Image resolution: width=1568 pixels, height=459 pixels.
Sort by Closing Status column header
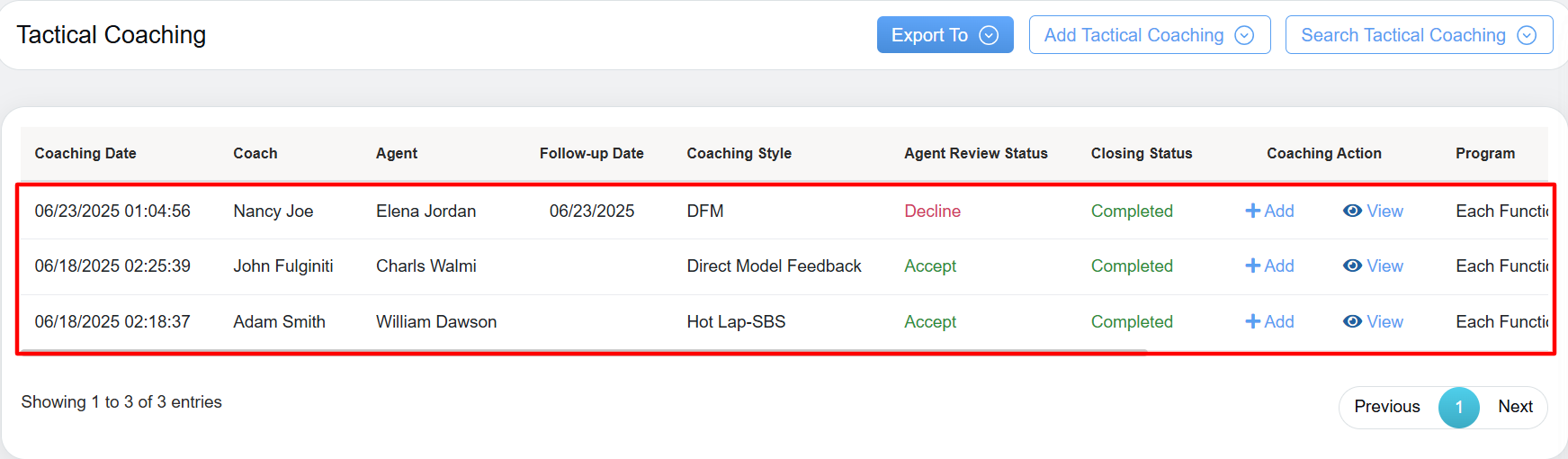tap(1141, 154)
